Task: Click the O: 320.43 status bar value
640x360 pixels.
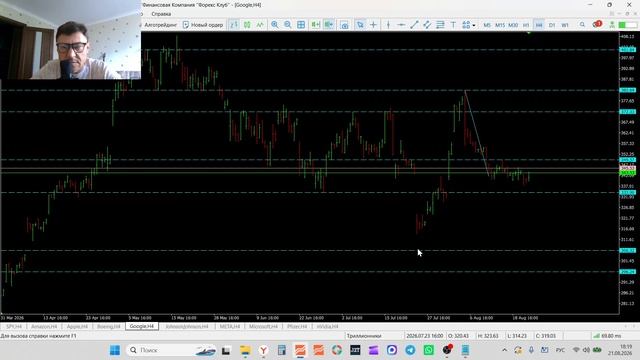Action: click(x=459, y=336)
